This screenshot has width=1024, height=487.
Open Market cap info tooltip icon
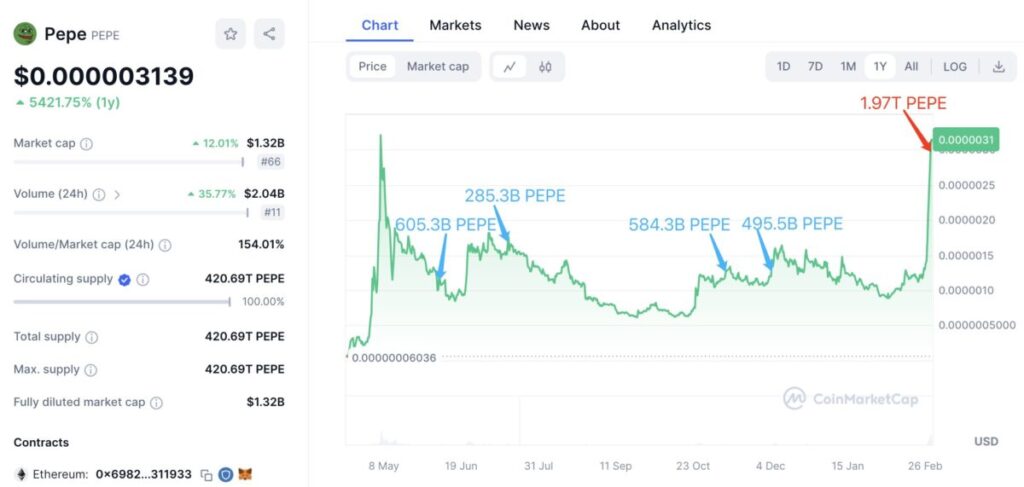click(x=86, y=144)
